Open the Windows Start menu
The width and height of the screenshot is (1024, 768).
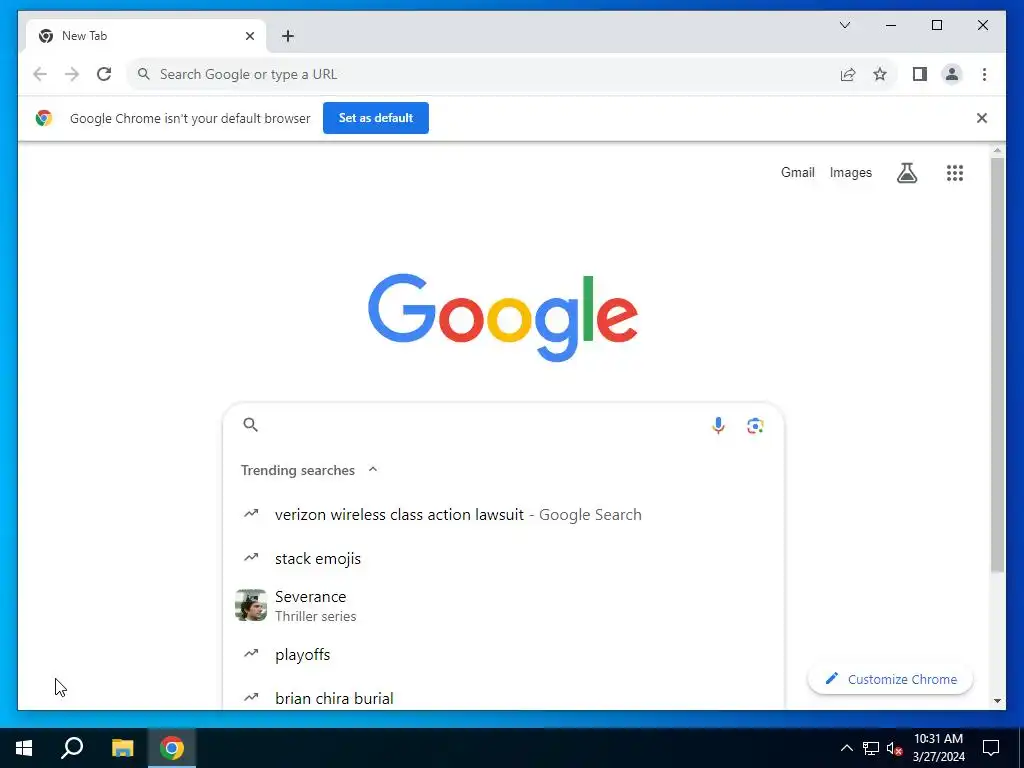point(24,748)
